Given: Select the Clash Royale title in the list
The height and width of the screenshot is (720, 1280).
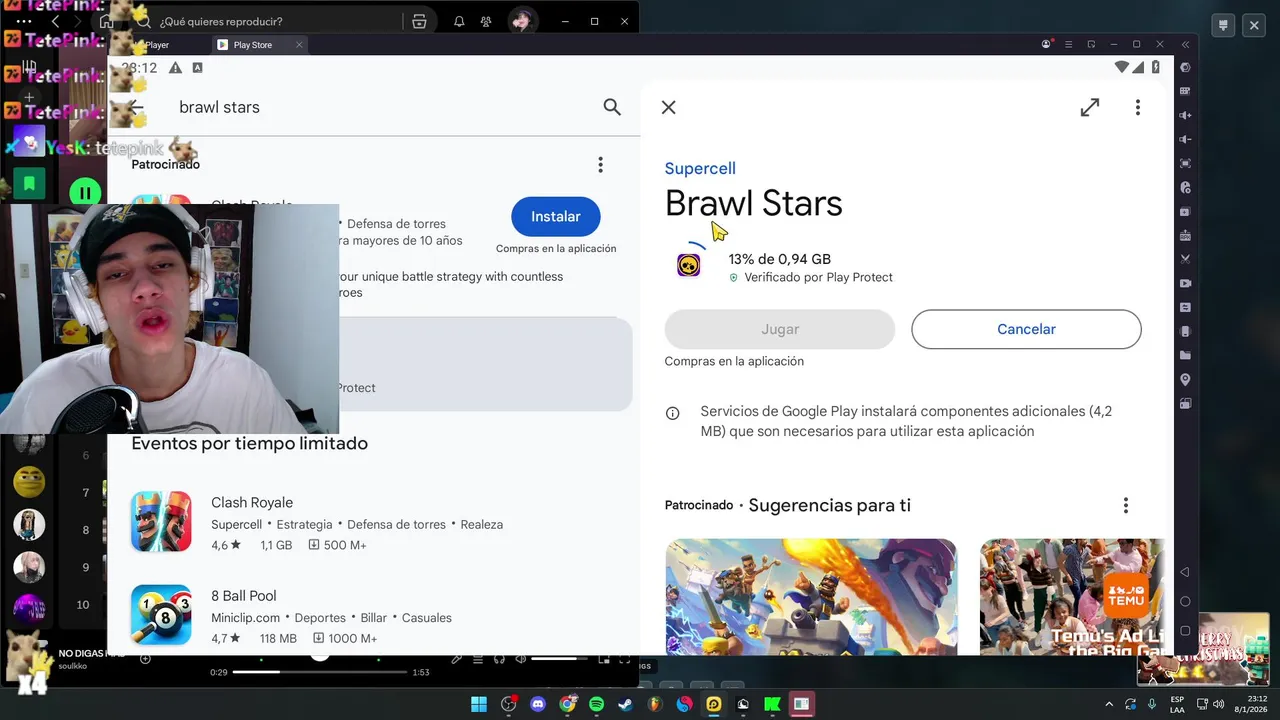Looking at the screenshot, I should coord(252,502).
